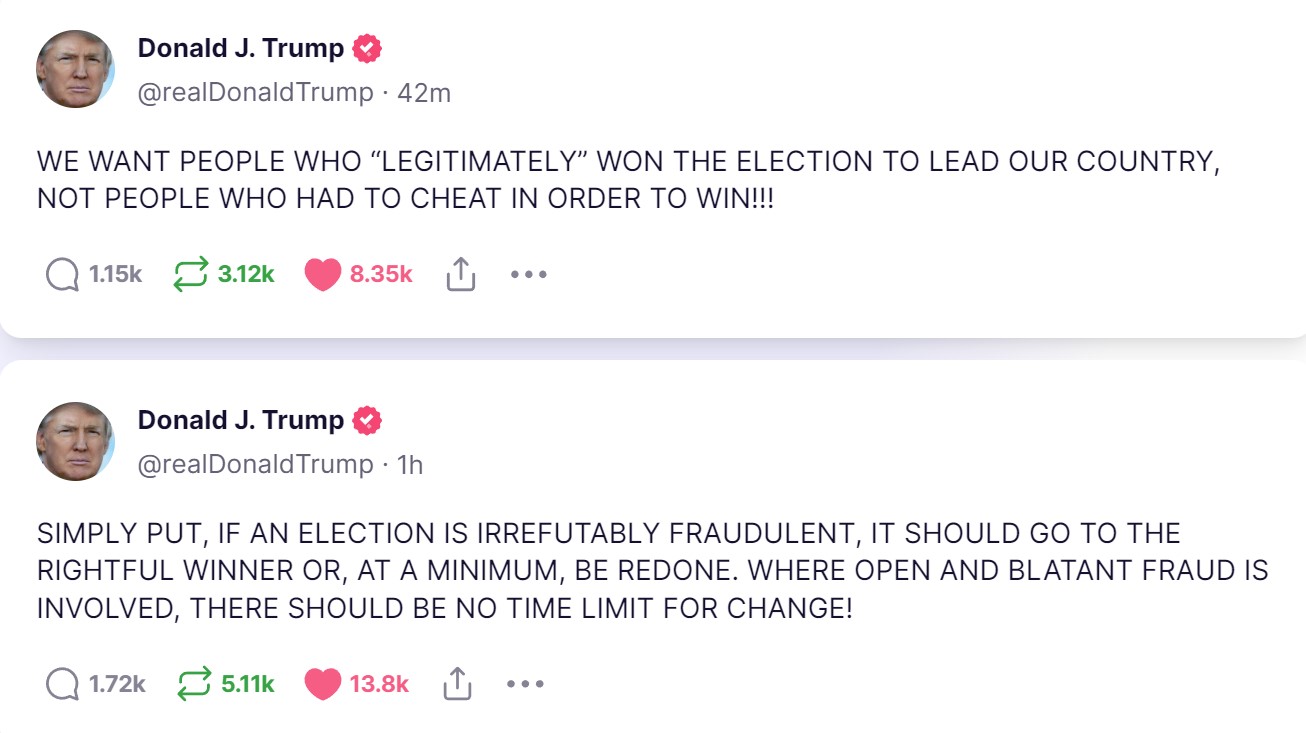Open the 1h timestamp link
1306x733 pixels.
[x=410, y=465]
